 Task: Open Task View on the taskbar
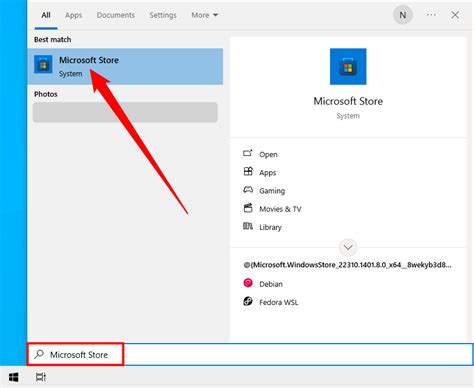tap(41, 377)
